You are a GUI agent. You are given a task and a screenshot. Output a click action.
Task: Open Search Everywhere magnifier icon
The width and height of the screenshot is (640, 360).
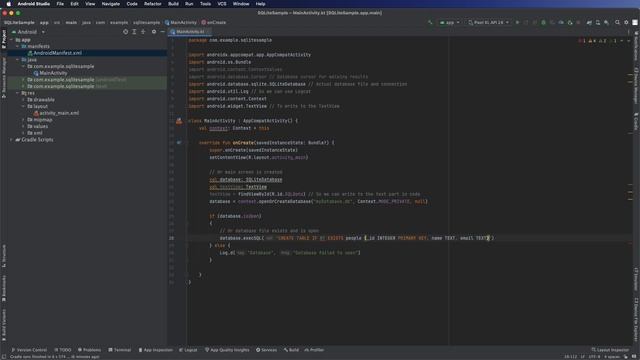pos(618,22)
